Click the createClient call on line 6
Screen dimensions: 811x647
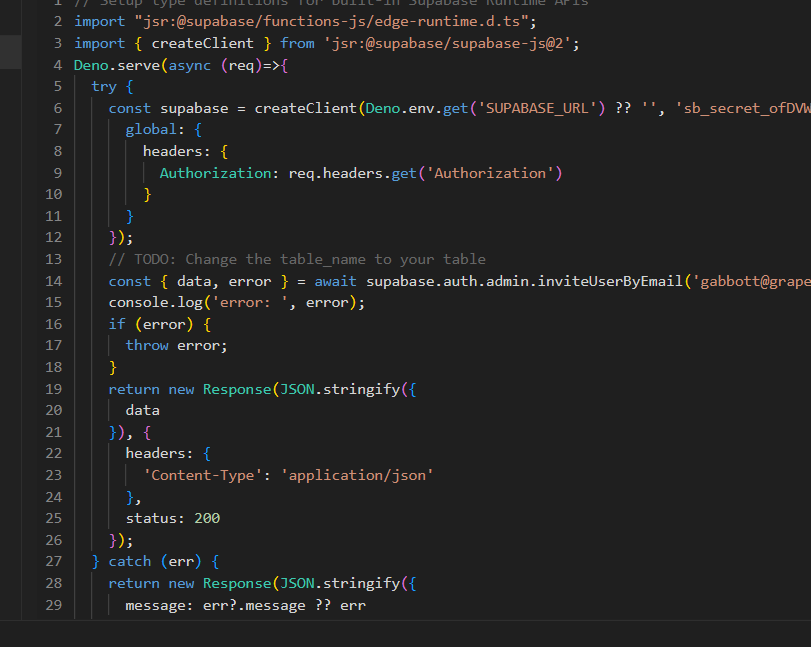coord(305,109)
